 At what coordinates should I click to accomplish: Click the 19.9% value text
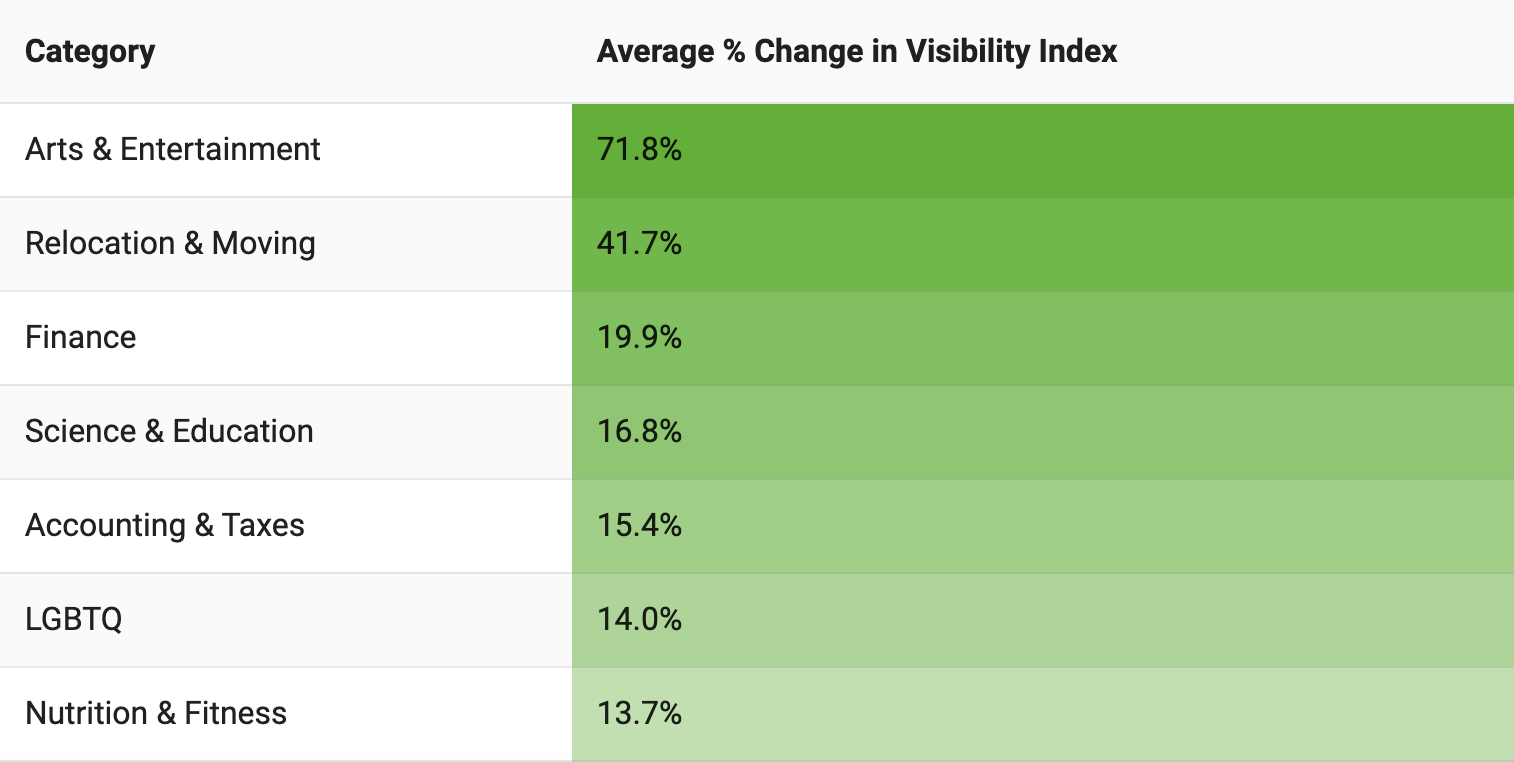(x=639, y=338)
